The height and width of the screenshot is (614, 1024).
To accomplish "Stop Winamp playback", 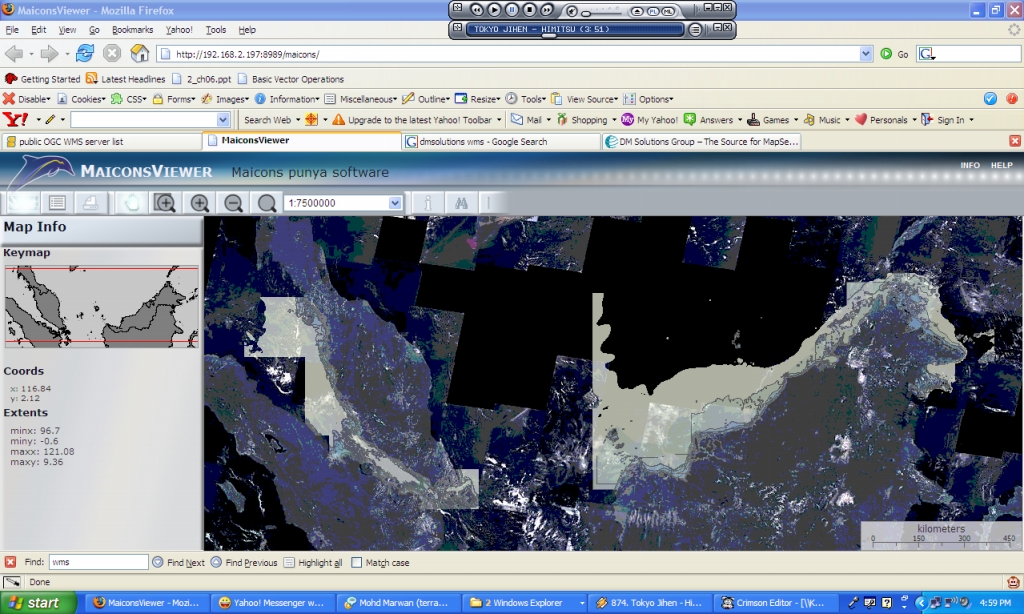I will [x=530, y=9].
